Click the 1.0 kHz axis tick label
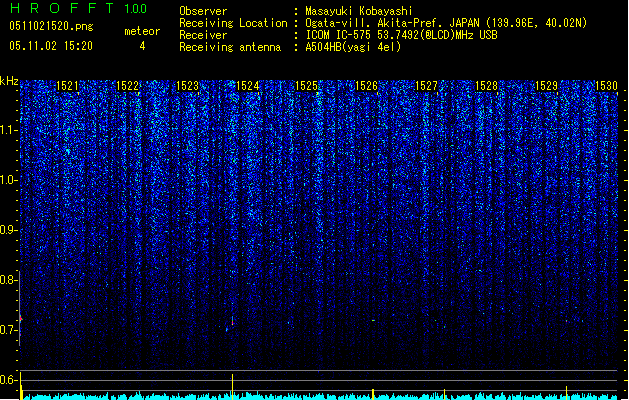Screen dimensions: 629x400 coord(8,180)
